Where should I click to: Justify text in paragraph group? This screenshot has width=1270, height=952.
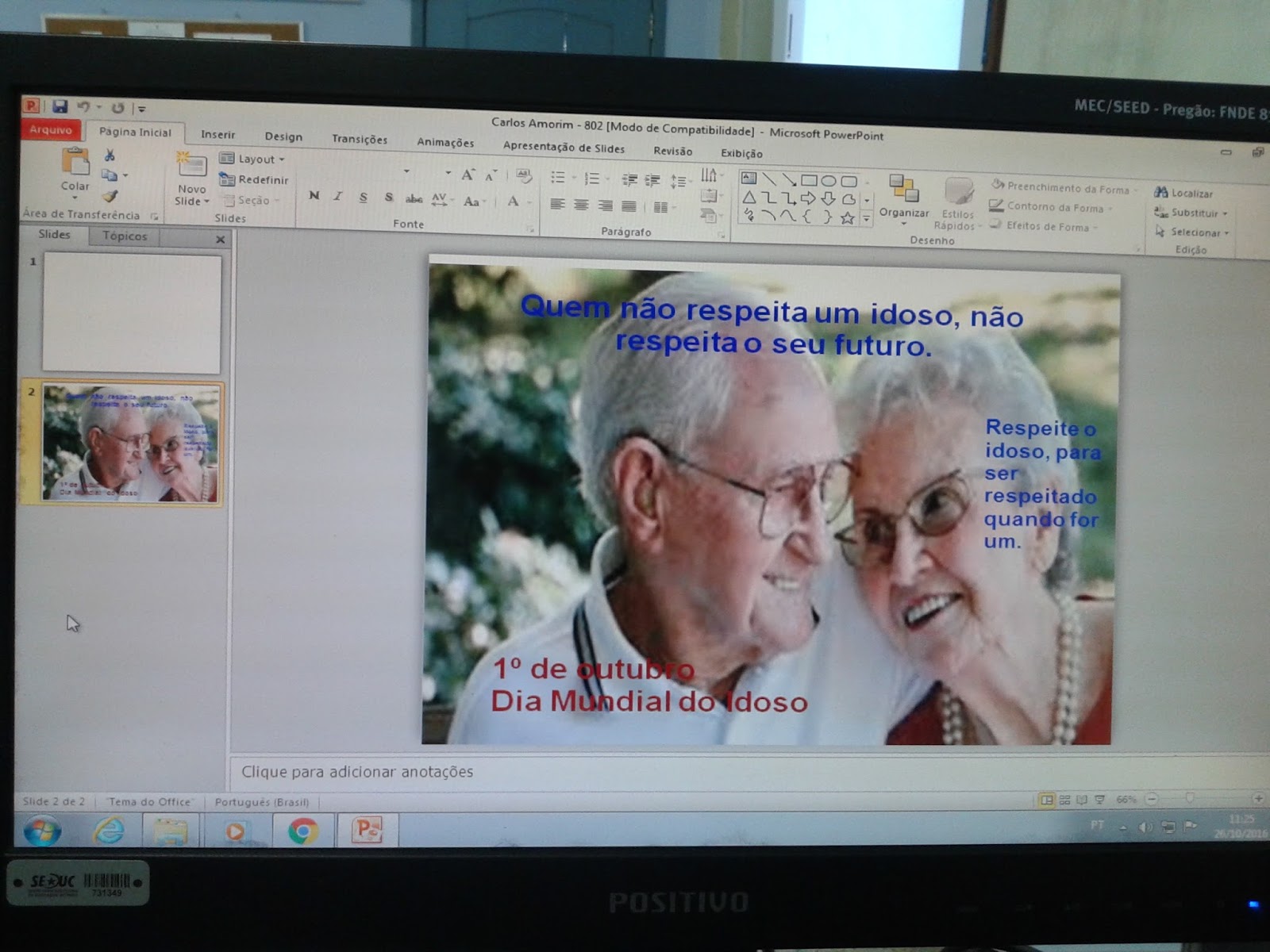click(629, 206)
